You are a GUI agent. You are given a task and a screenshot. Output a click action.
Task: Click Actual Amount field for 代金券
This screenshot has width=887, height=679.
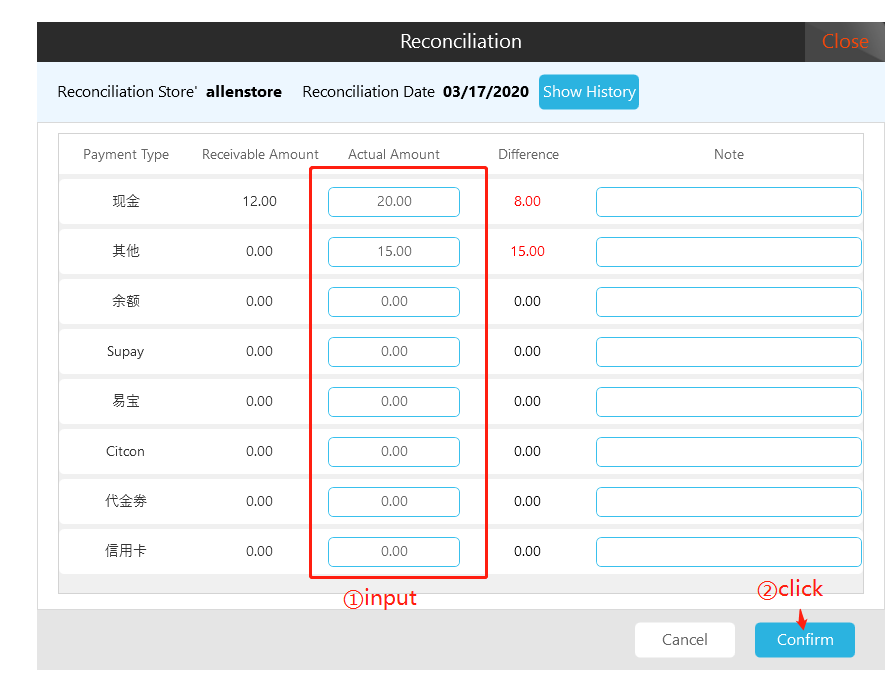point(394,502)
